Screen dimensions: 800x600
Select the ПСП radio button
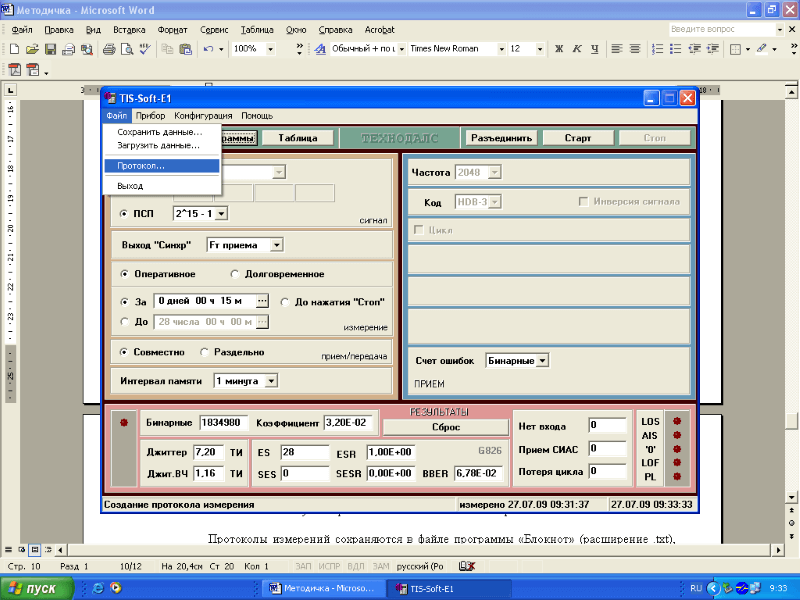tap(123, 214)
